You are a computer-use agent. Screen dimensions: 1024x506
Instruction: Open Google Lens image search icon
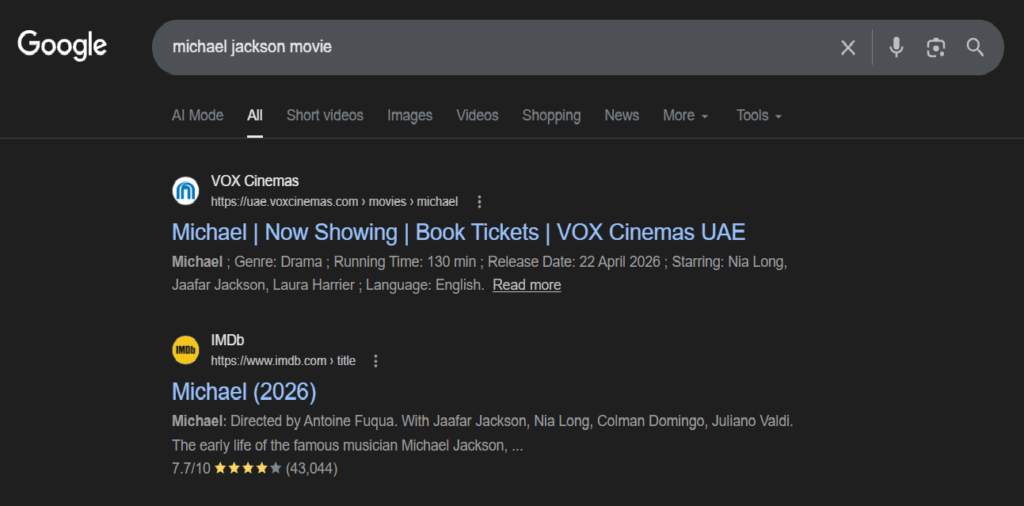[936, 48]
